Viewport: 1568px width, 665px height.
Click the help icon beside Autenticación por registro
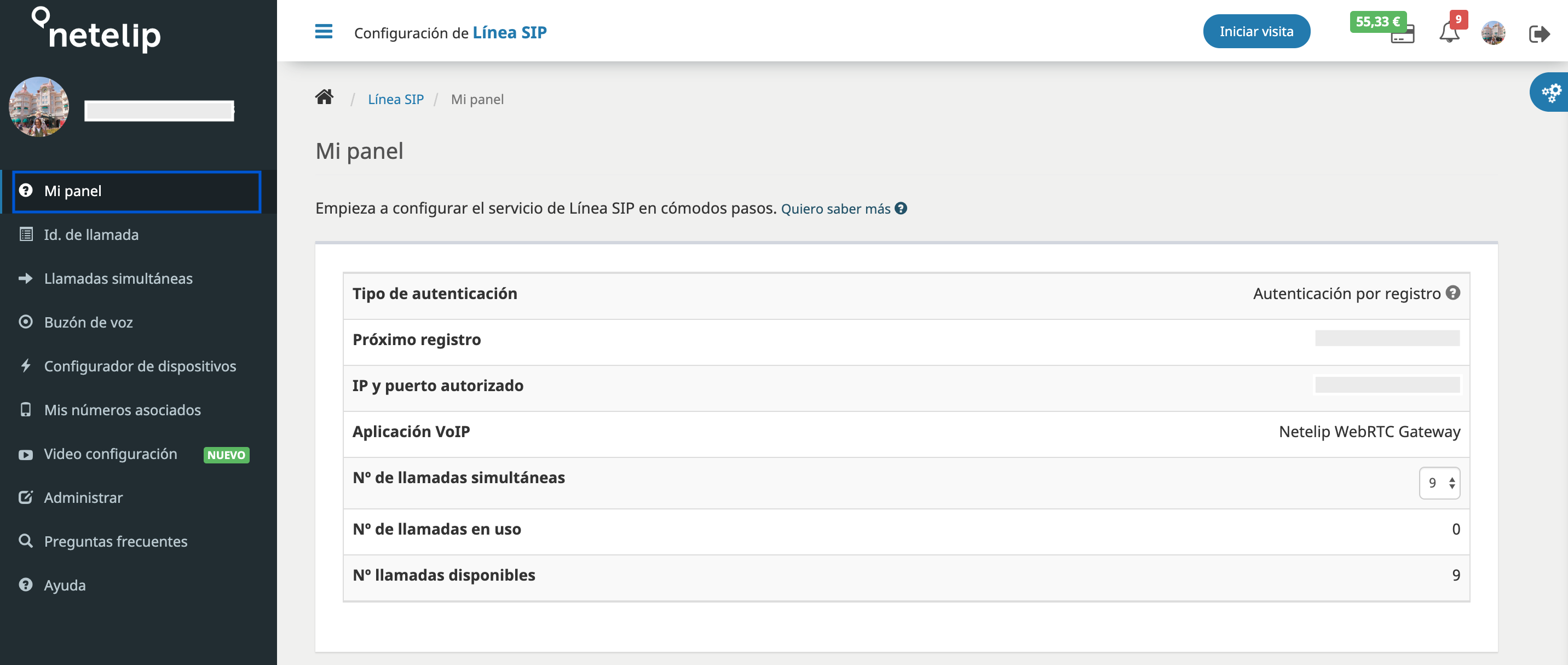(x=1454, y=293)
